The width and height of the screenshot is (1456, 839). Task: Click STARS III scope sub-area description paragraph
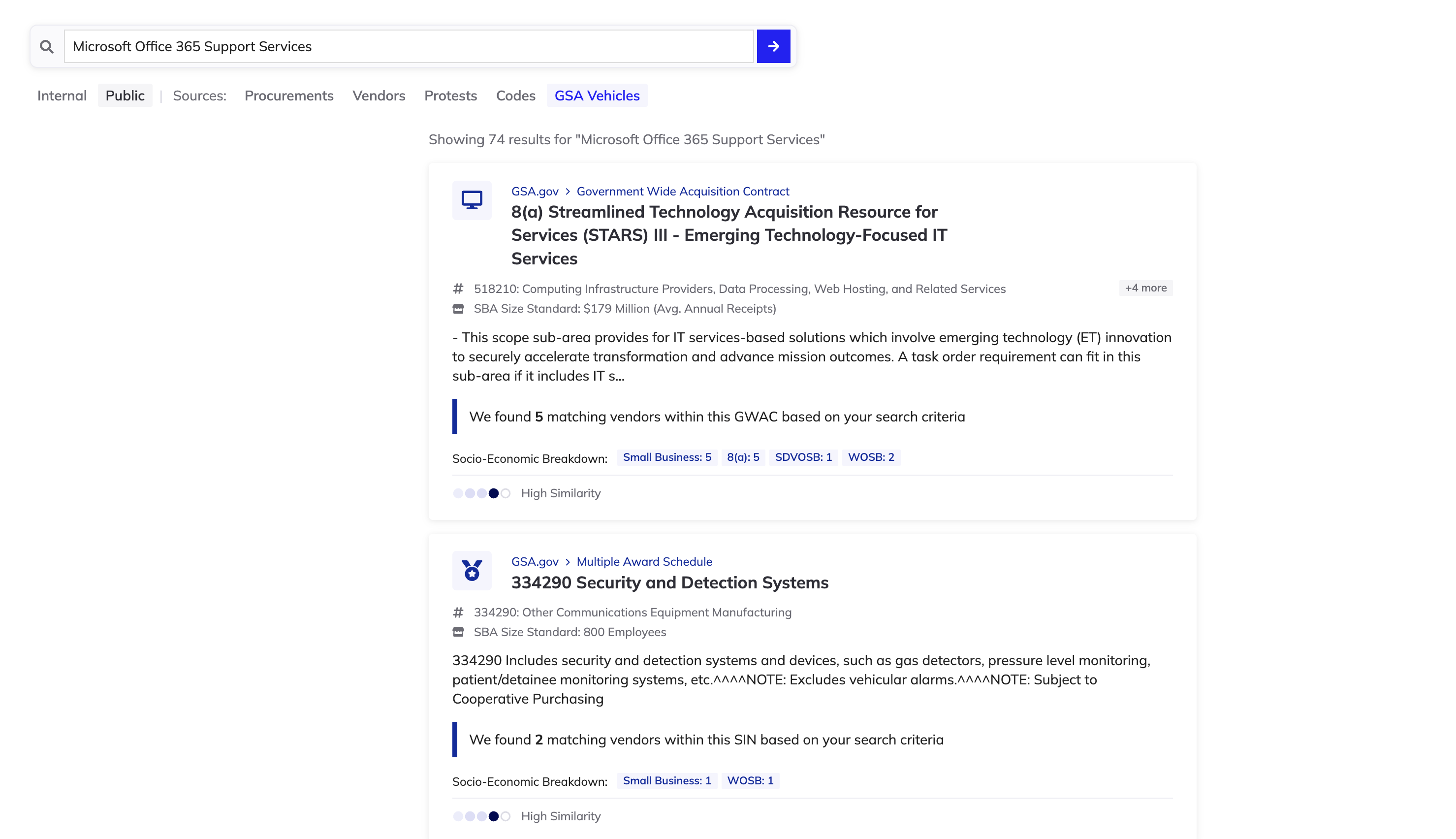coord(812,356)
